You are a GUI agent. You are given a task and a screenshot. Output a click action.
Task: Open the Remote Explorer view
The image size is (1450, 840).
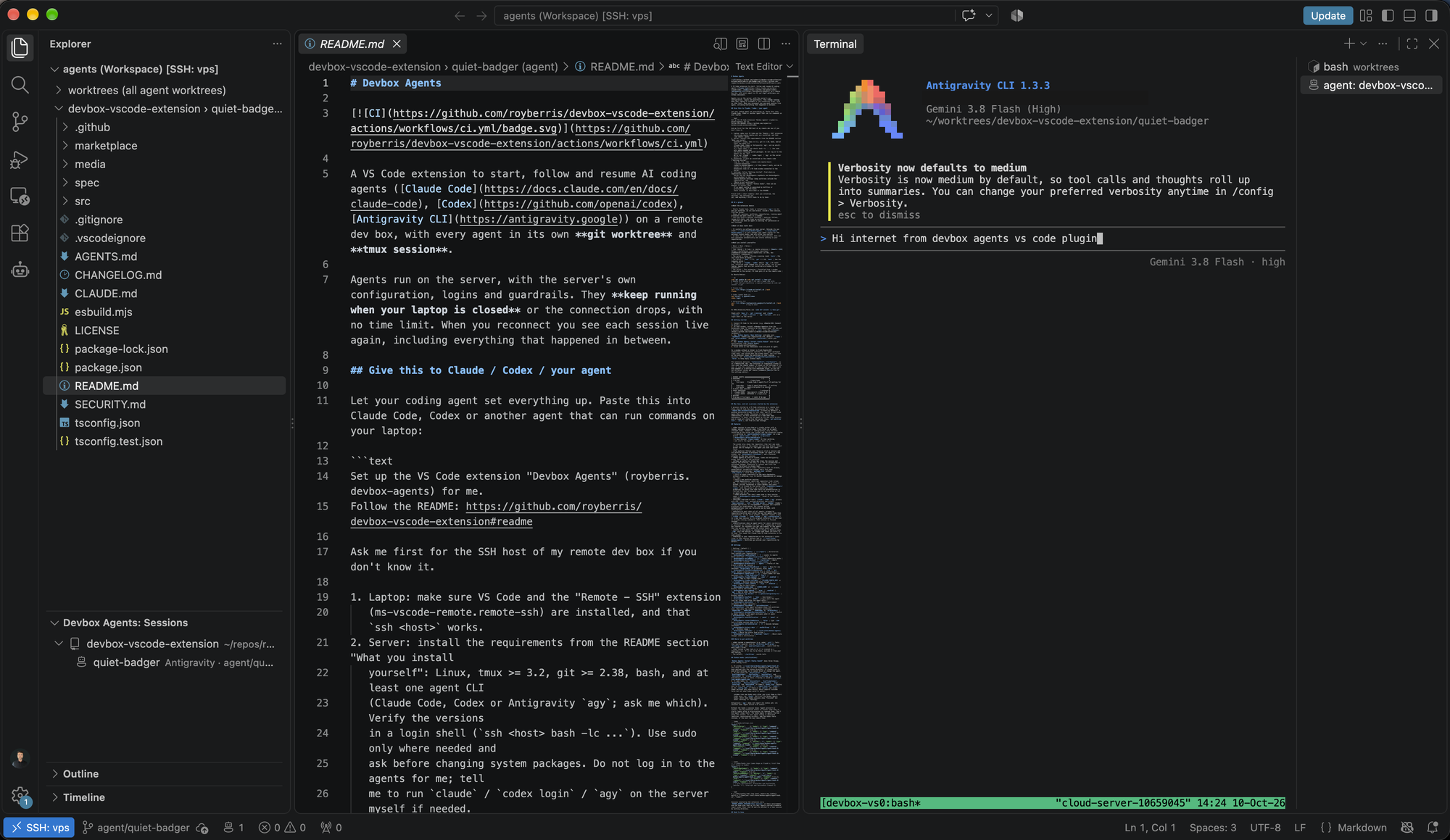point(20,196)
